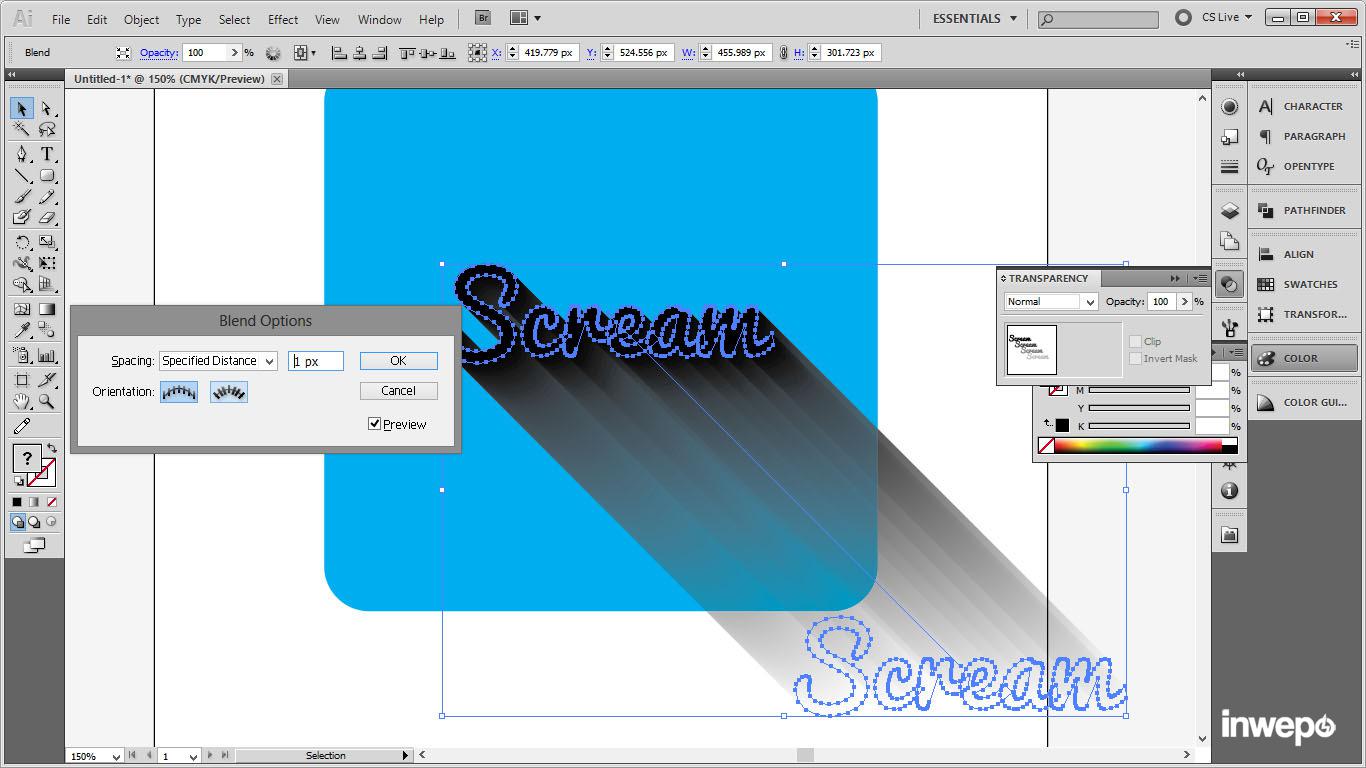This screenshot has width=1366, height=768.
Task: Activate the Zoom tool
Action: coord(47,402)
